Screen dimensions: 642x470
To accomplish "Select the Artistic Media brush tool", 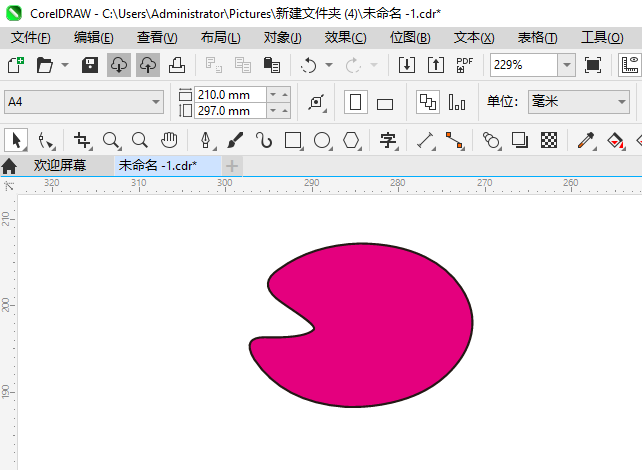I will [x=235, y=140].
